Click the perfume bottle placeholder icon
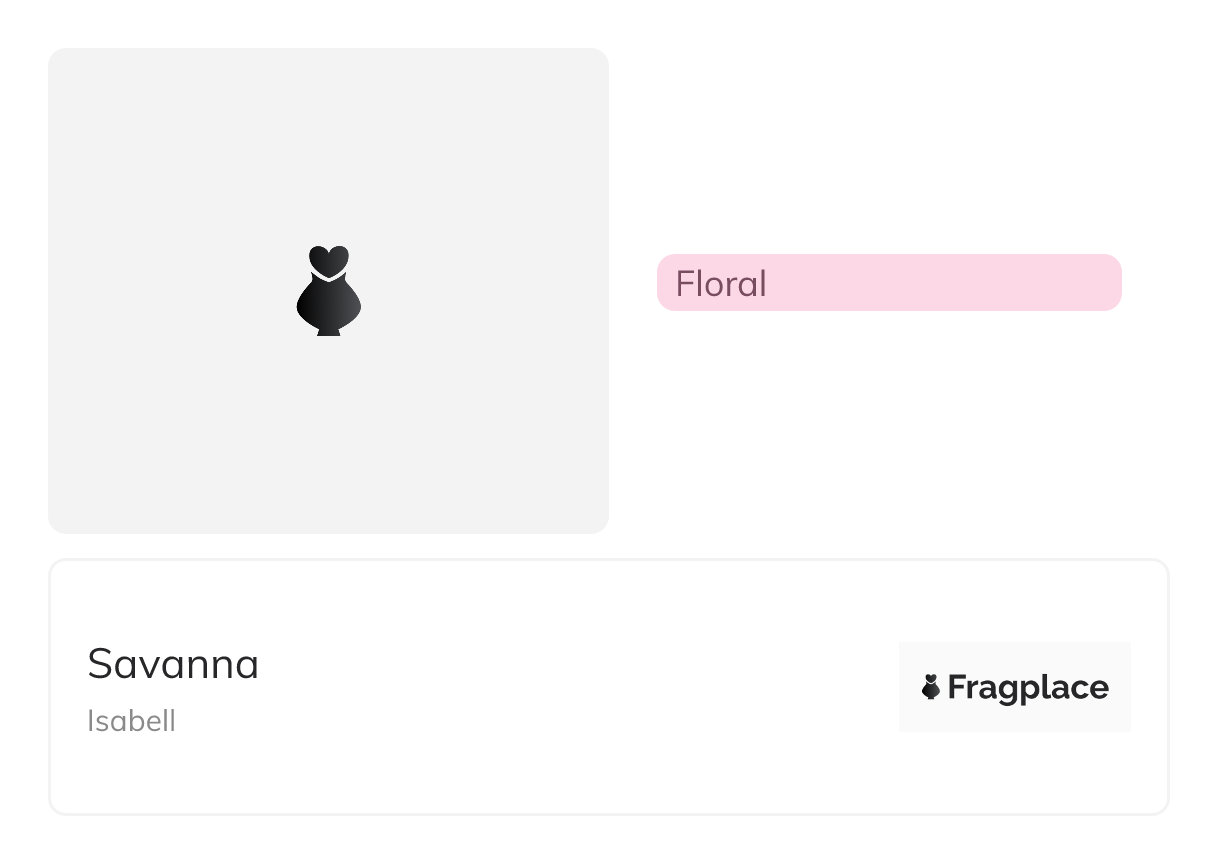 329,291
